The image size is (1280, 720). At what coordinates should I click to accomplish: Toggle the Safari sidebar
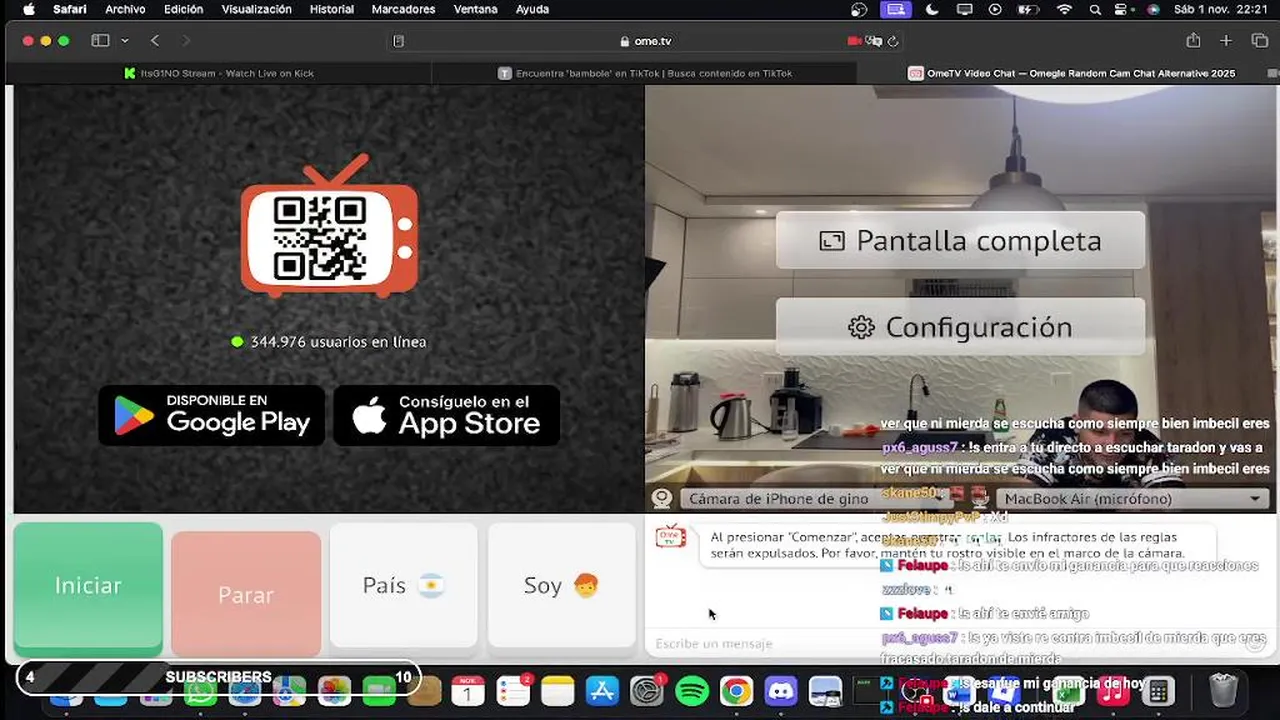(x=100, y=41)
